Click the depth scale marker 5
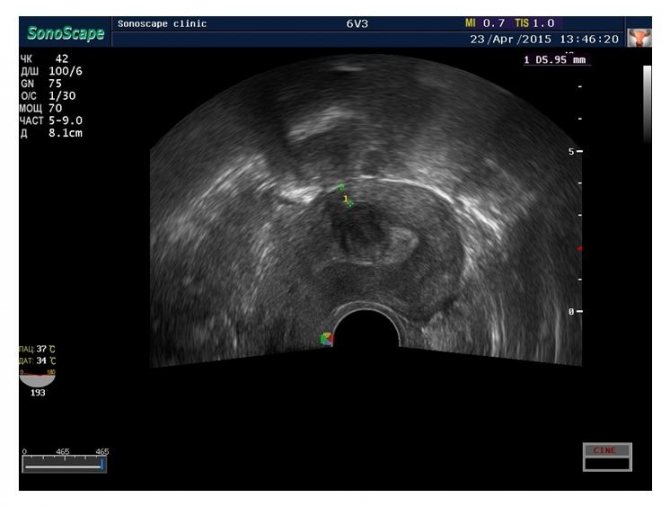Viewport: 670px width, 507px height. coord(571,151)
